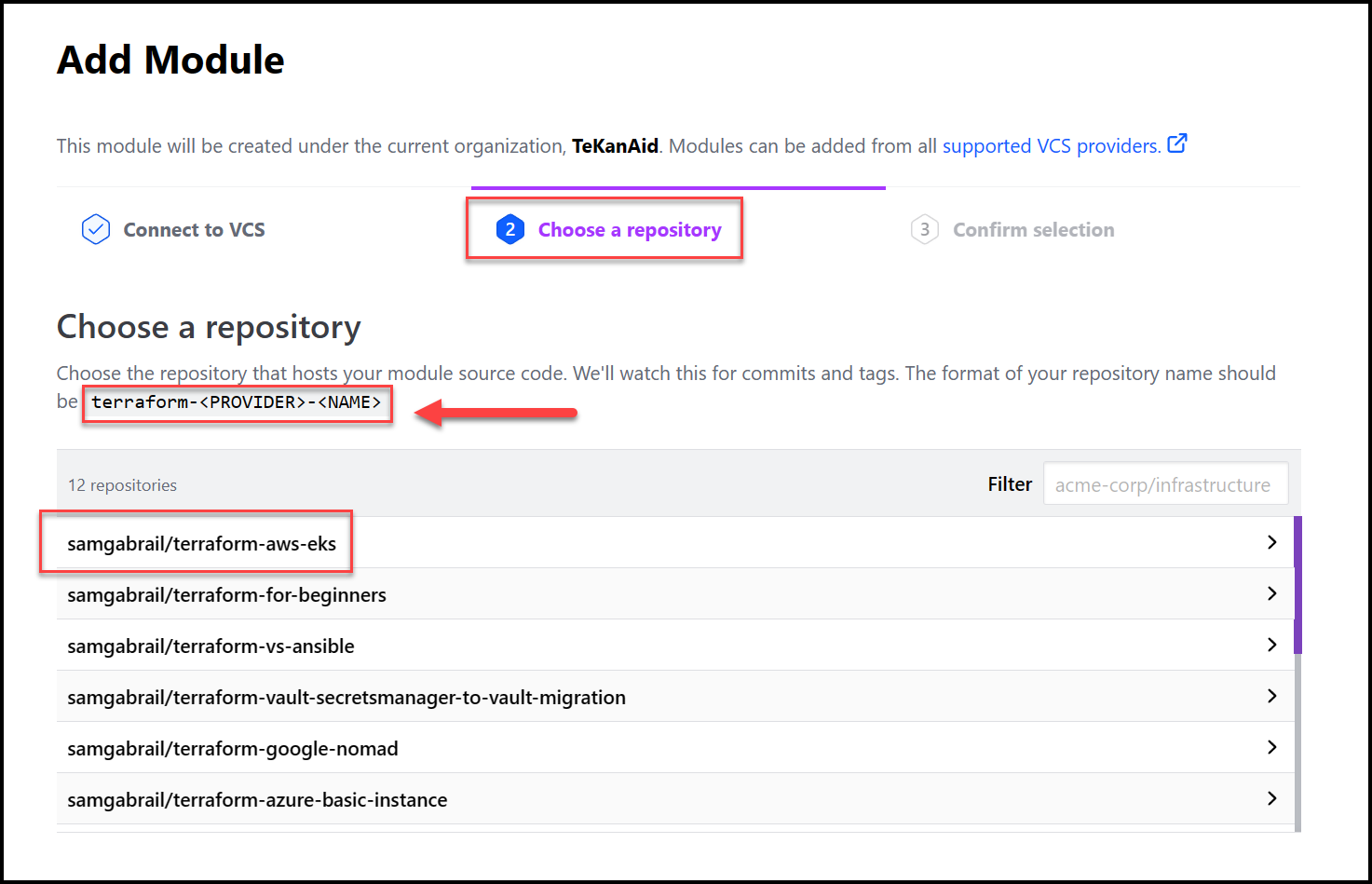Click the purple repository list scrollbar thumb
Image resolution: width=1372 pixels, height=884 pixels.
pyautogui.click(x=1297, y=585)
